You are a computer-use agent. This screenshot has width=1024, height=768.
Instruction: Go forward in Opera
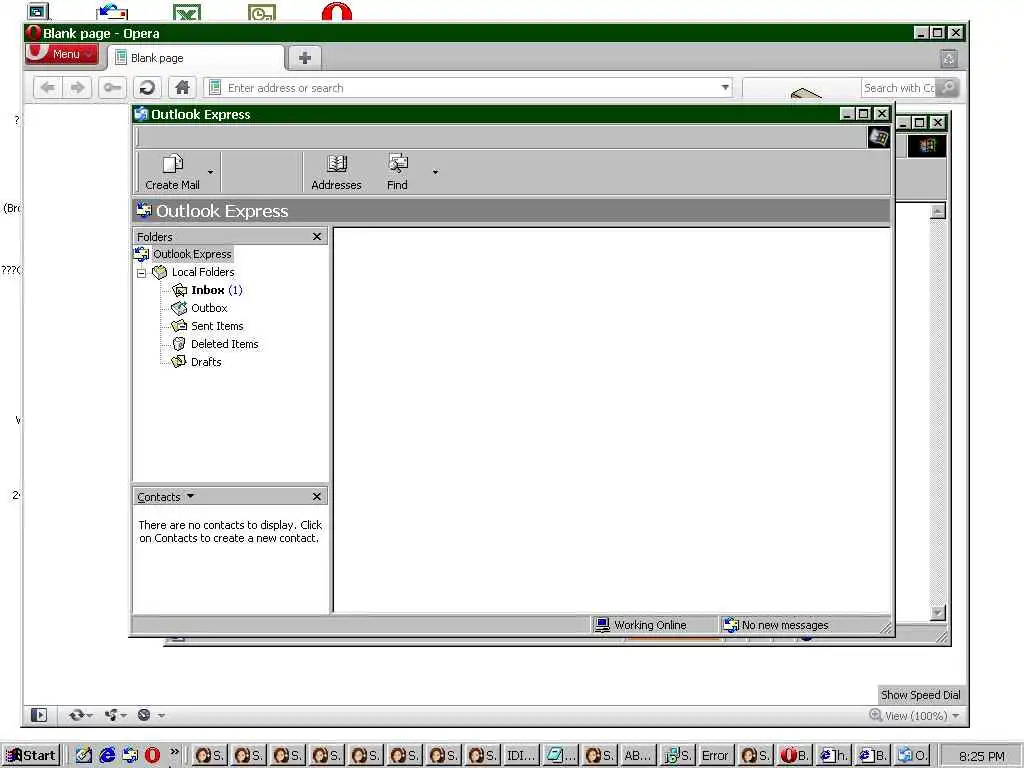click(x=77, y=88)
